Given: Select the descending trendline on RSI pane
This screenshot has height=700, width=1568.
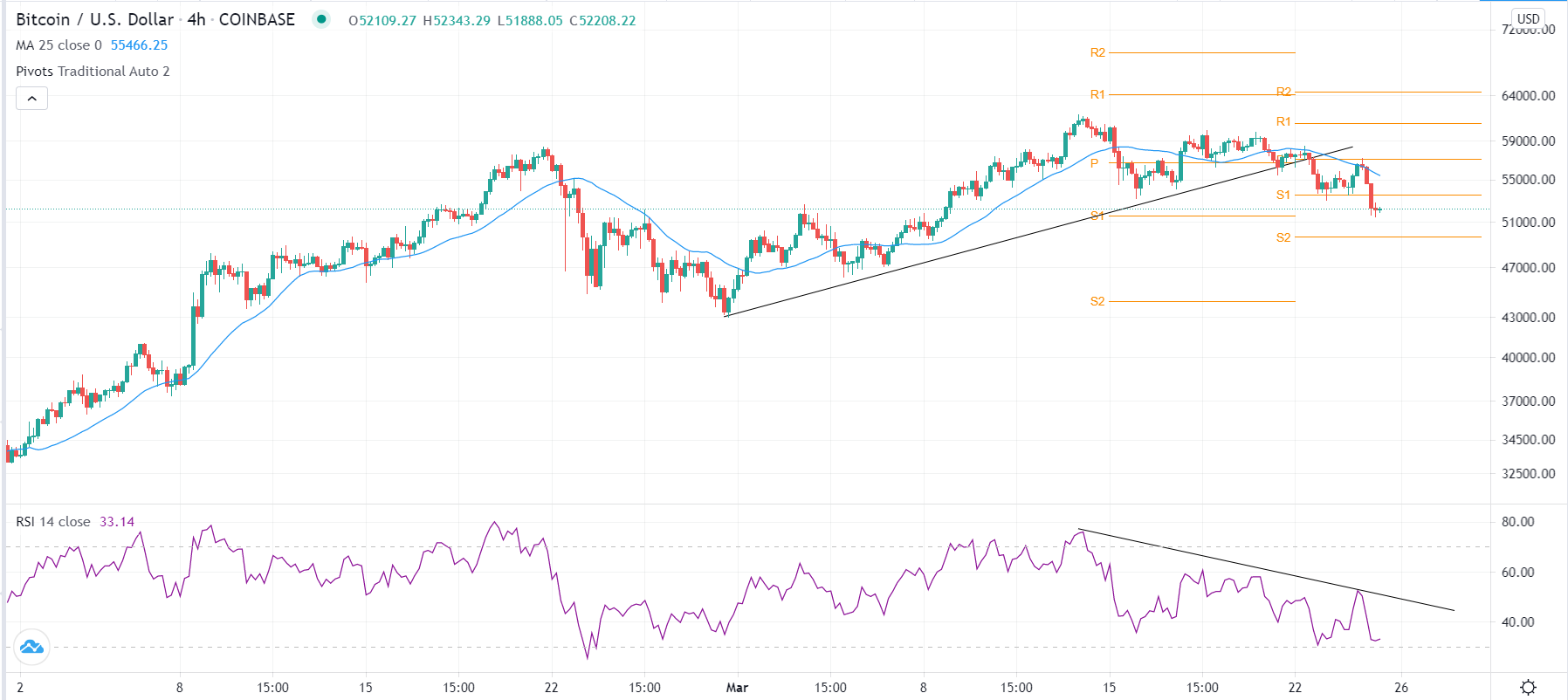Looking at the screenshot, I should (x=1266, y=570).
